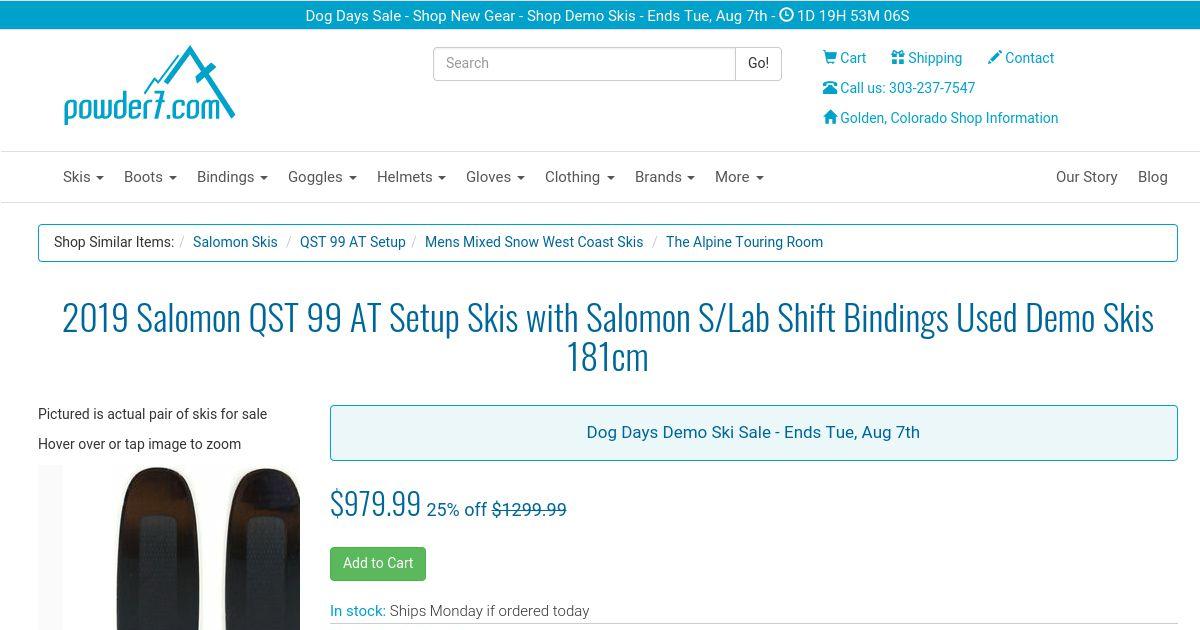Viewport: 1200px width, 630px height.
Task: Expand the Brands dropdown menu
Action: [x=664, y=177]
